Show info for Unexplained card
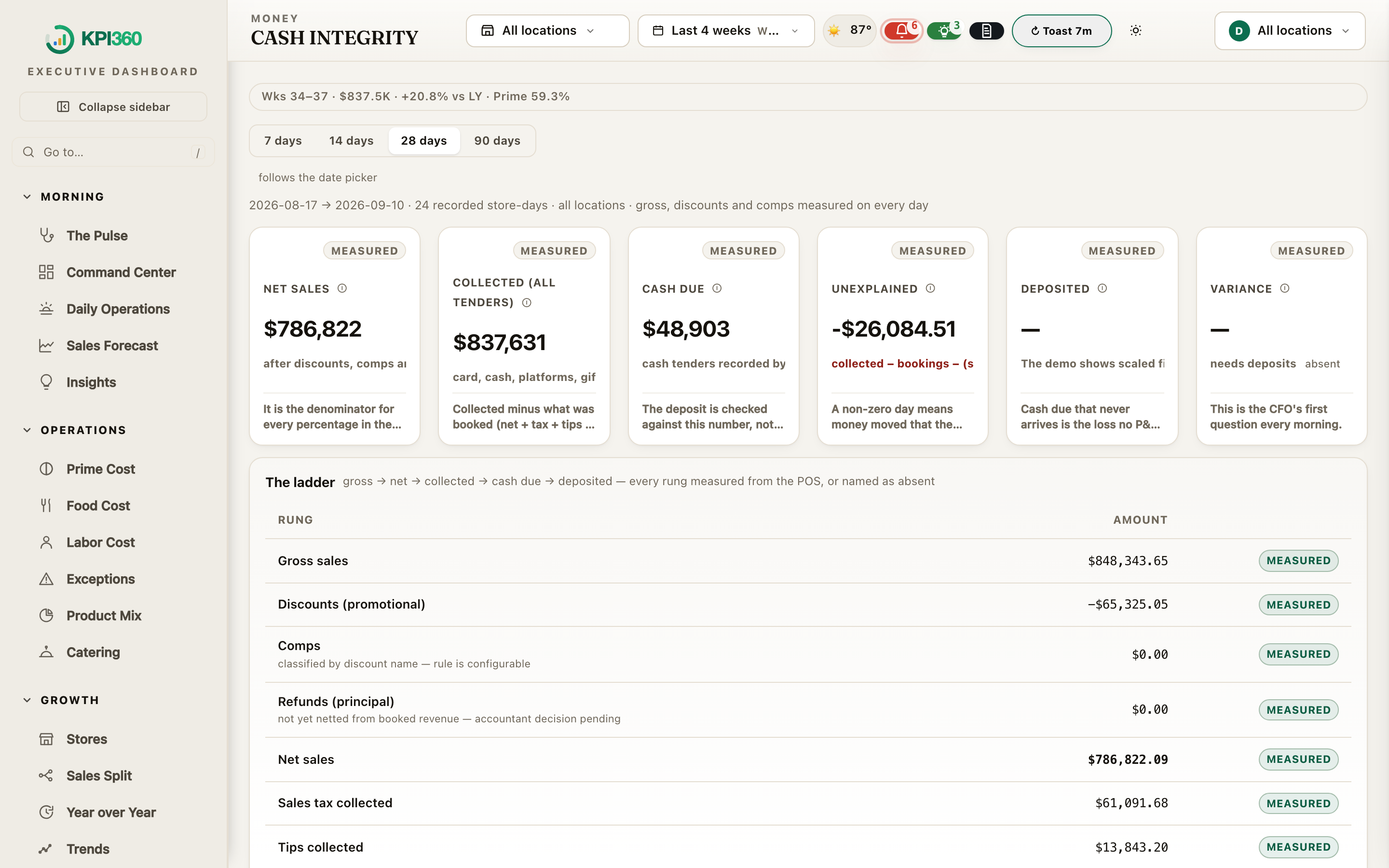 click(930, 288)
